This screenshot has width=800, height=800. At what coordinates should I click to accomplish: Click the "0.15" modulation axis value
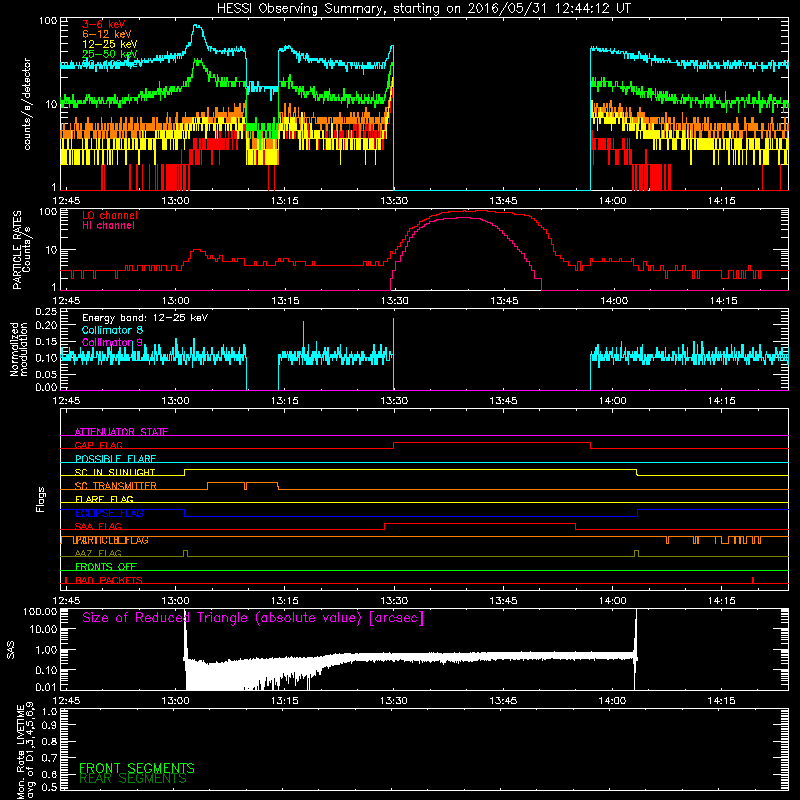46,341
